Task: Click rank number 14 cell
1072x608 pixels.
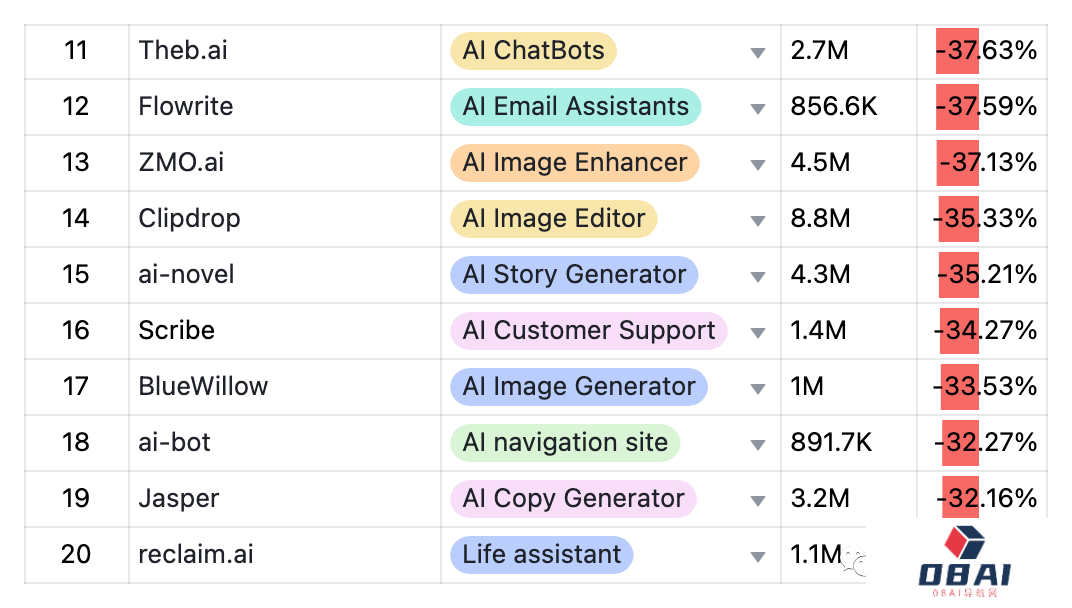Action: (77, 220)
